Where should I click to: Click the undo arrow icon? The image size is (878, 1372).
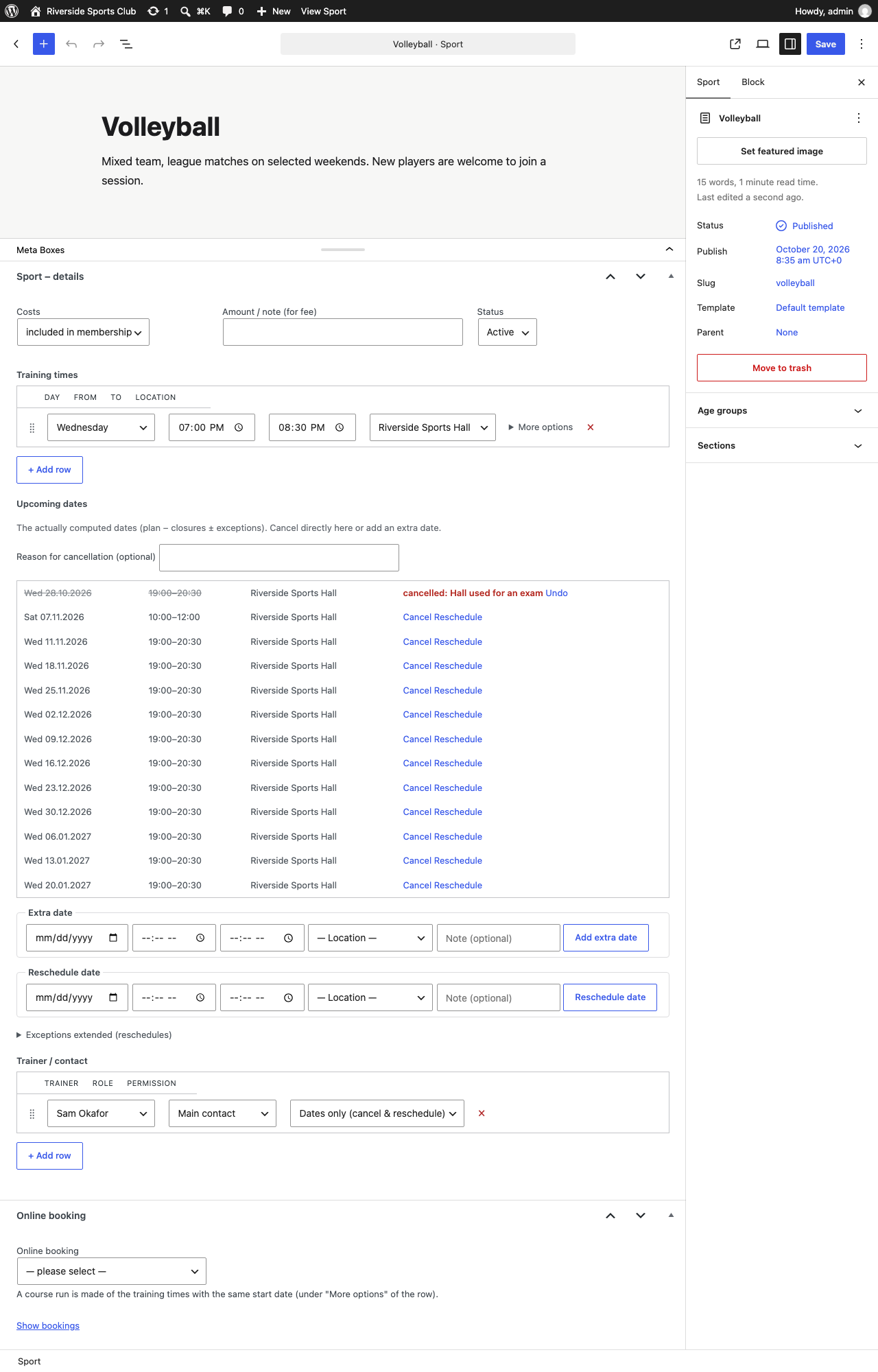[71, 44]
